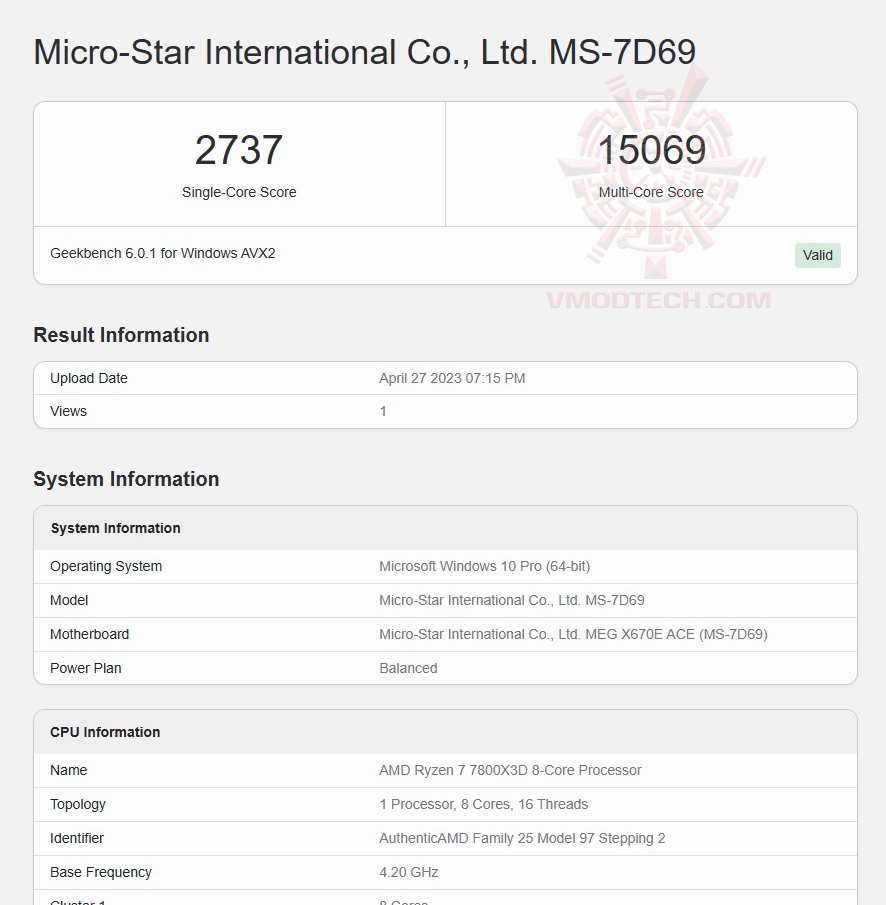This screenshot has width=886, height=905.
Task: Select the AuthenticAMD Family 25 Model 97 value
Action: [x=522, y=838]
